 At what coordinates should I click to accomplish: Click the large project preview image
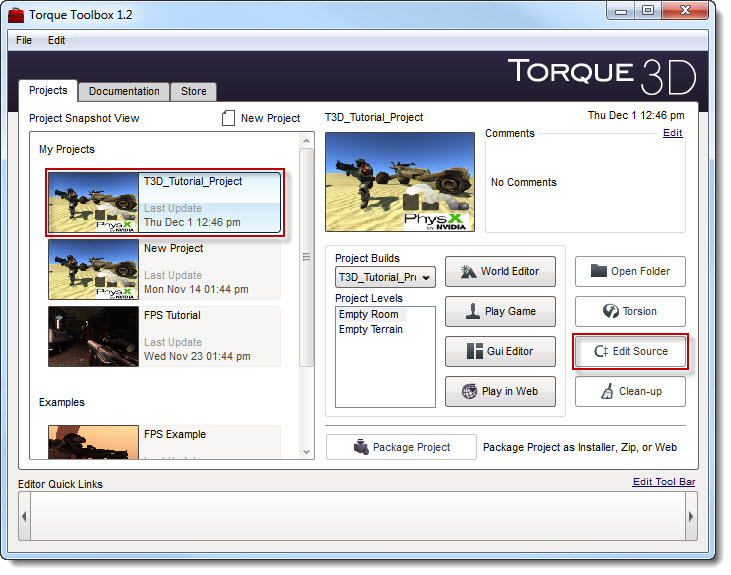point(400,182)
